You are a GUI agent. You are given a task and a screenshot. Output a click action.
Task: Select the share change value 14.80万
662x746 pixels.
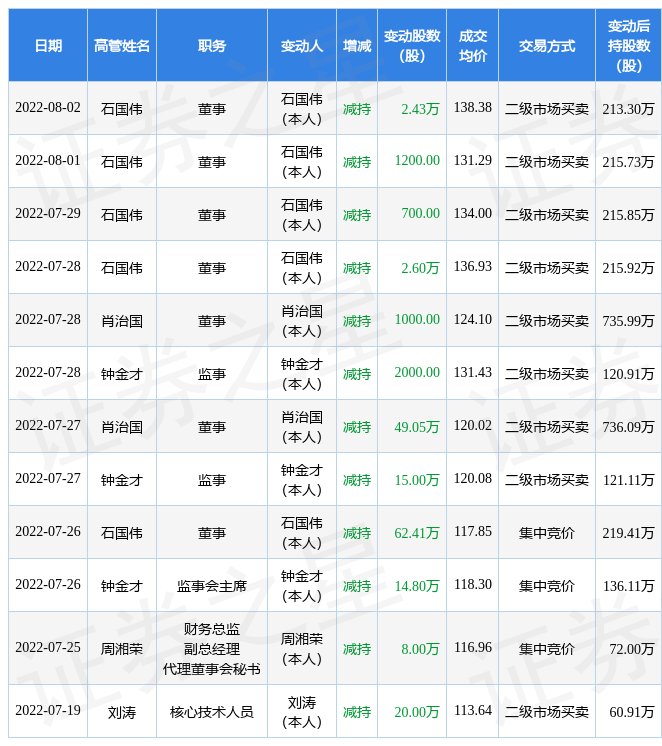[417, 586]
